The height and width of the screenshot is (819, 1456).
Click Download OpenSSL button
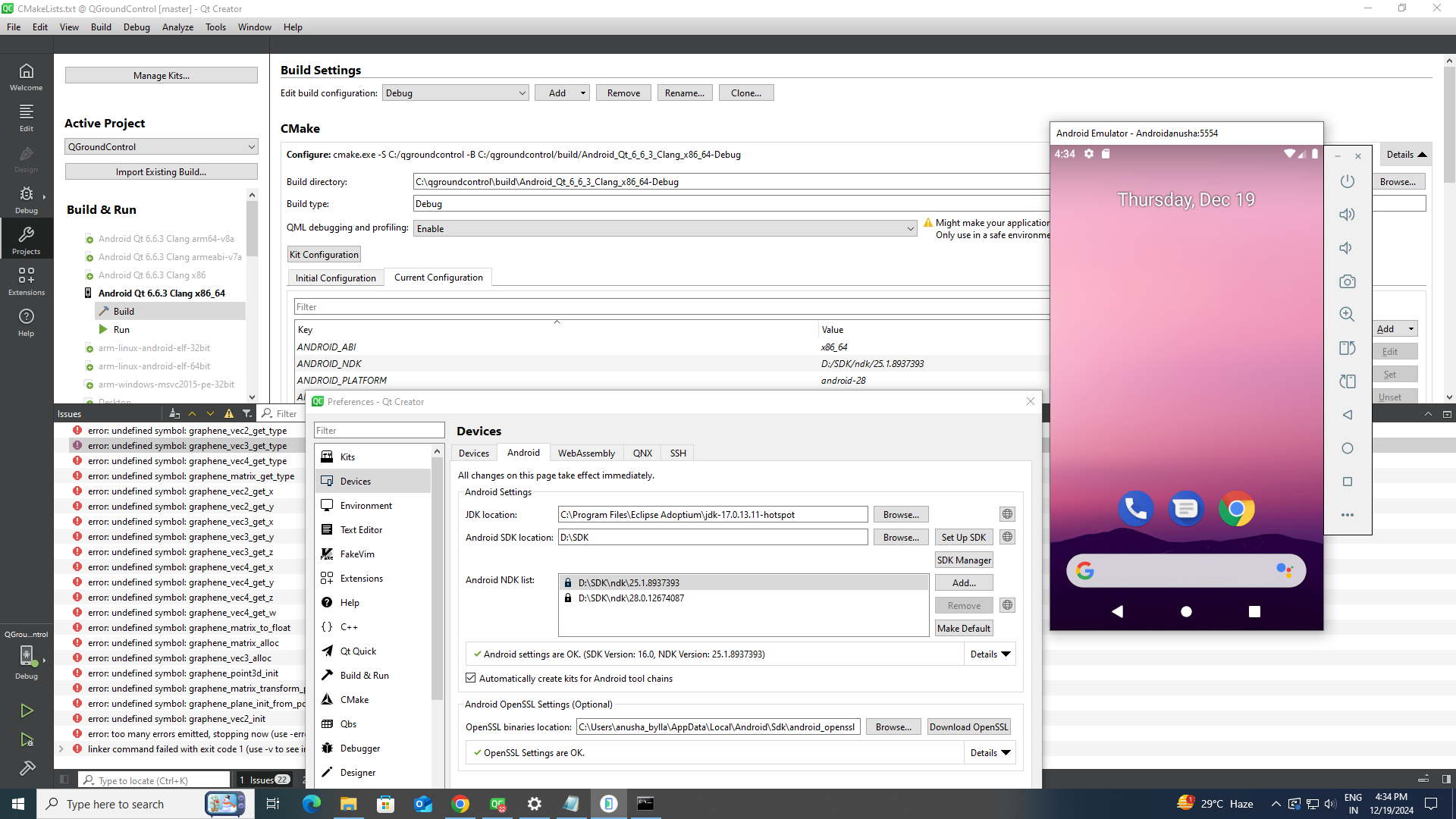coord(968,727)
